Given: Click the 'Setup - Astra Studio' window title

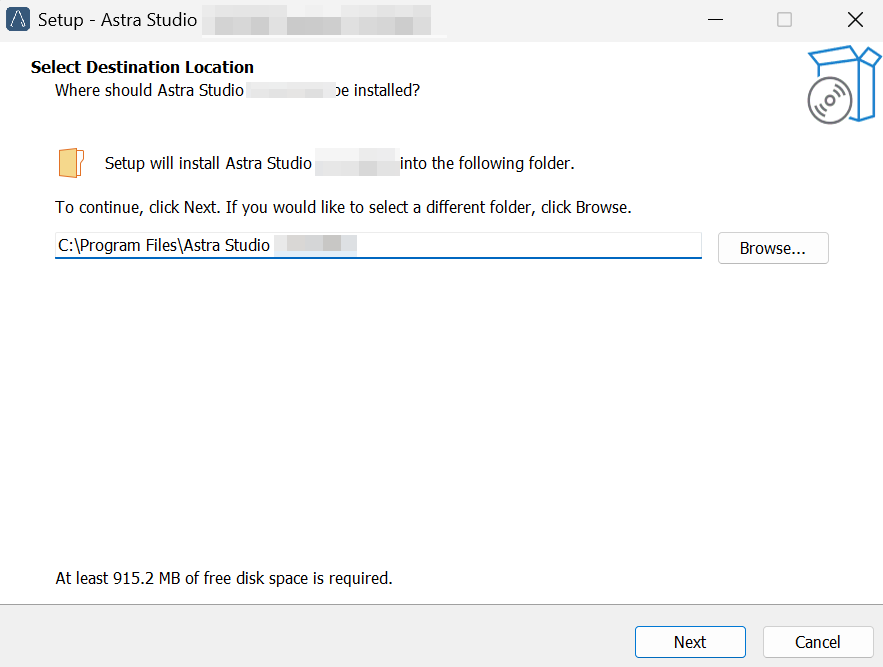Looking at the screenshot, I should click(x=117, y=20).
